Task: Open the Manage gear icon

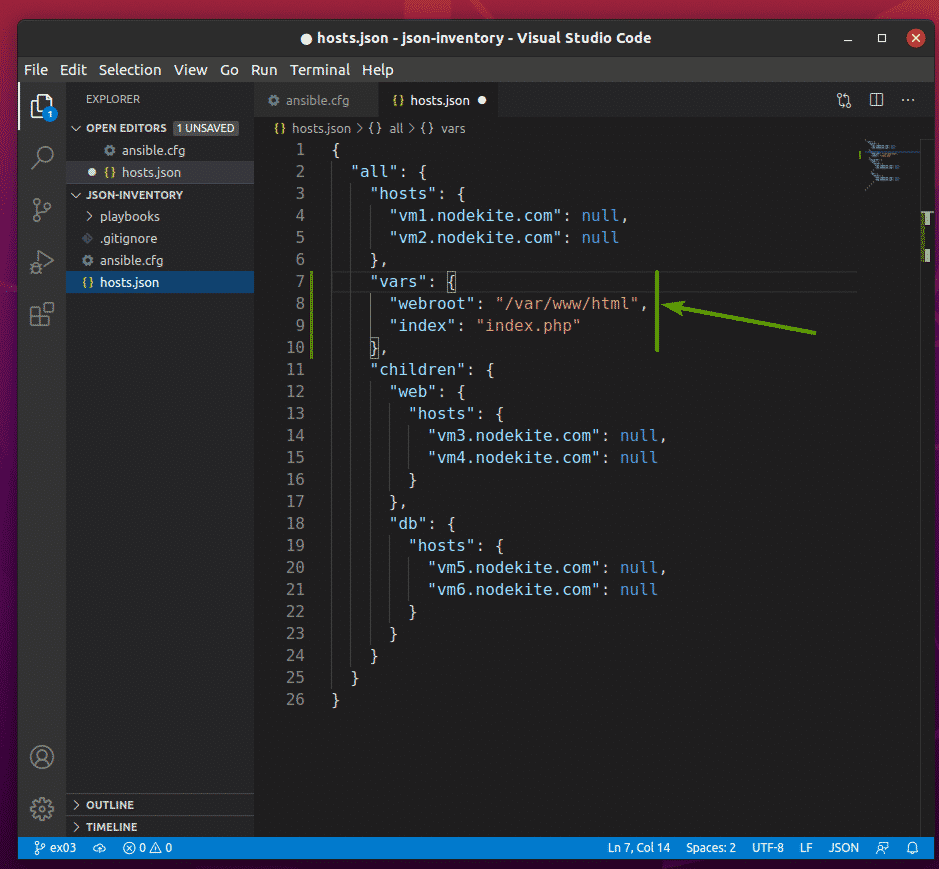Action: tap(41, 808)
